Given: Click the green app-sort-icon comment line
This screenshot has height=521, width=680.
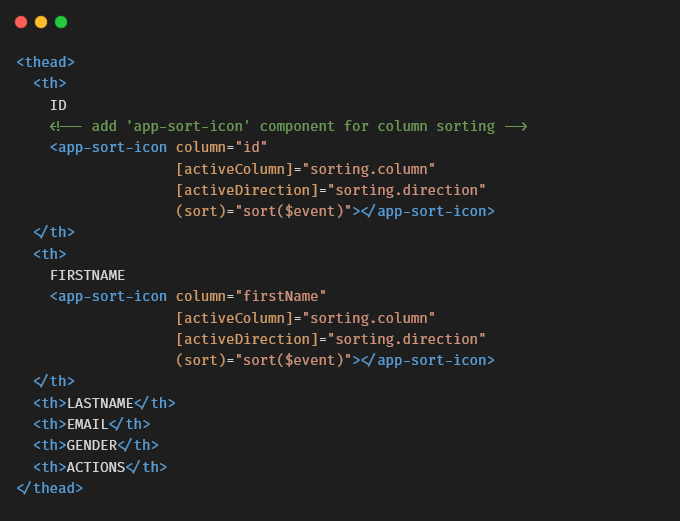Looking at the screenshot, I should pos(288,126).
